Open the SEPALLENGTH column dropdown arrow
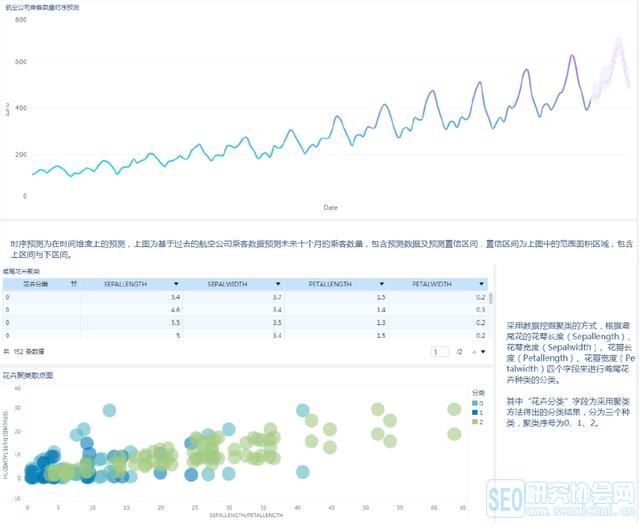Image resolution: width=640 pixels, height=526 pixels. 176,284
